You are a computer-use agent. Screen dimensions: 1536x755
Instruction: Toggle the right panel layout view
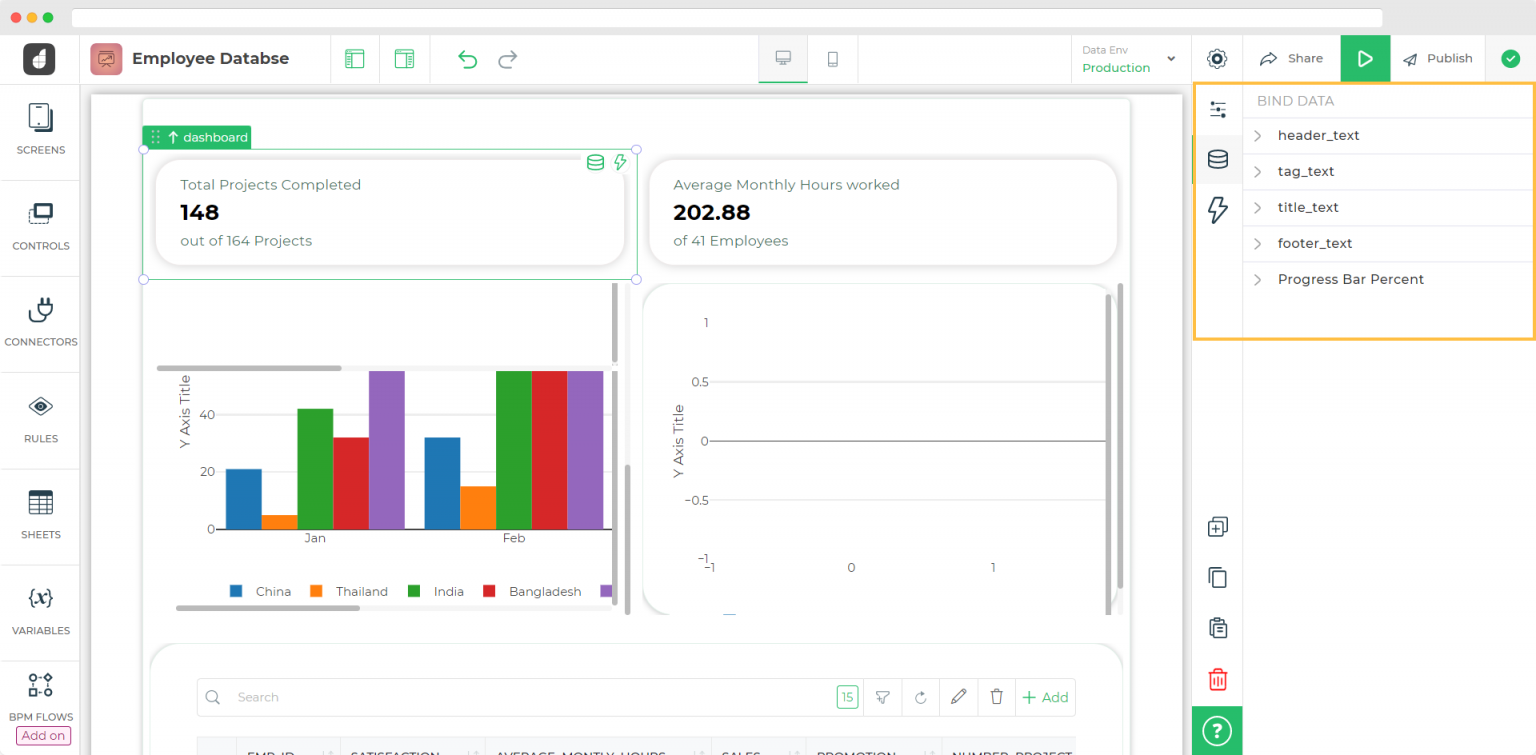404,58
